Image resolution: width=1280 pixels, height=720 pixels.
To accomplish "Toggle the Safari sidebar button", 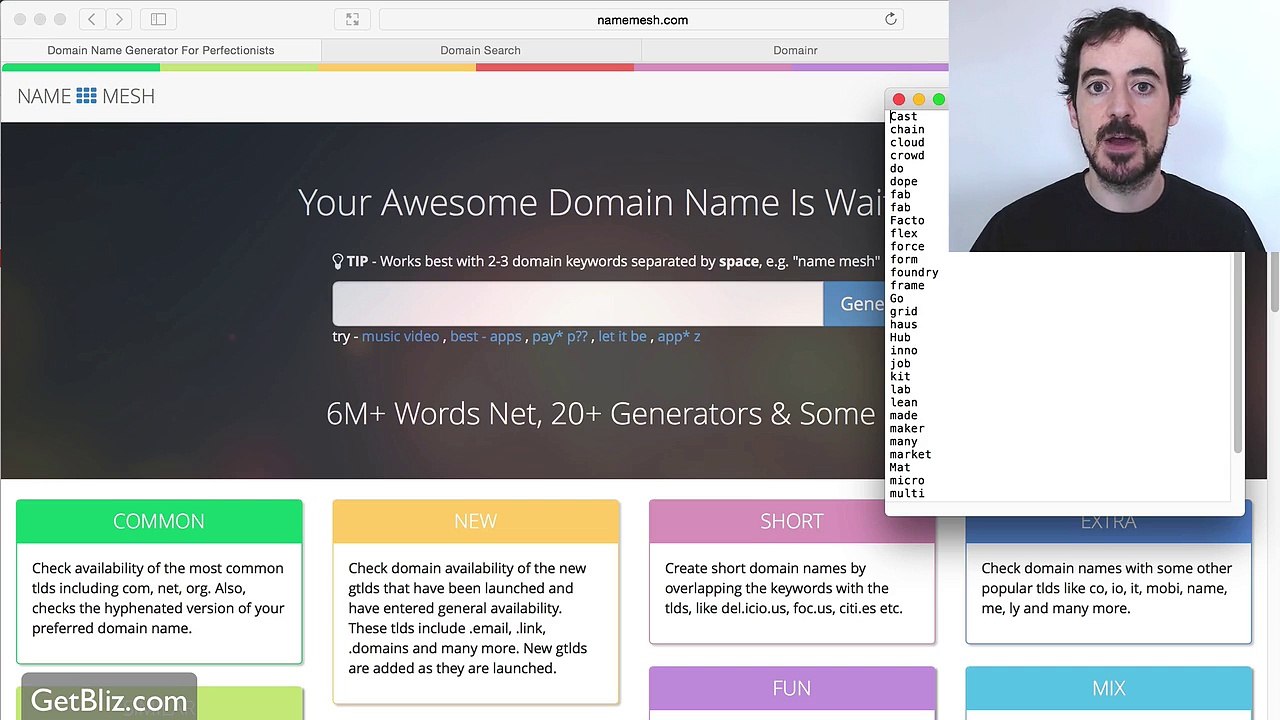I will 158,19.
